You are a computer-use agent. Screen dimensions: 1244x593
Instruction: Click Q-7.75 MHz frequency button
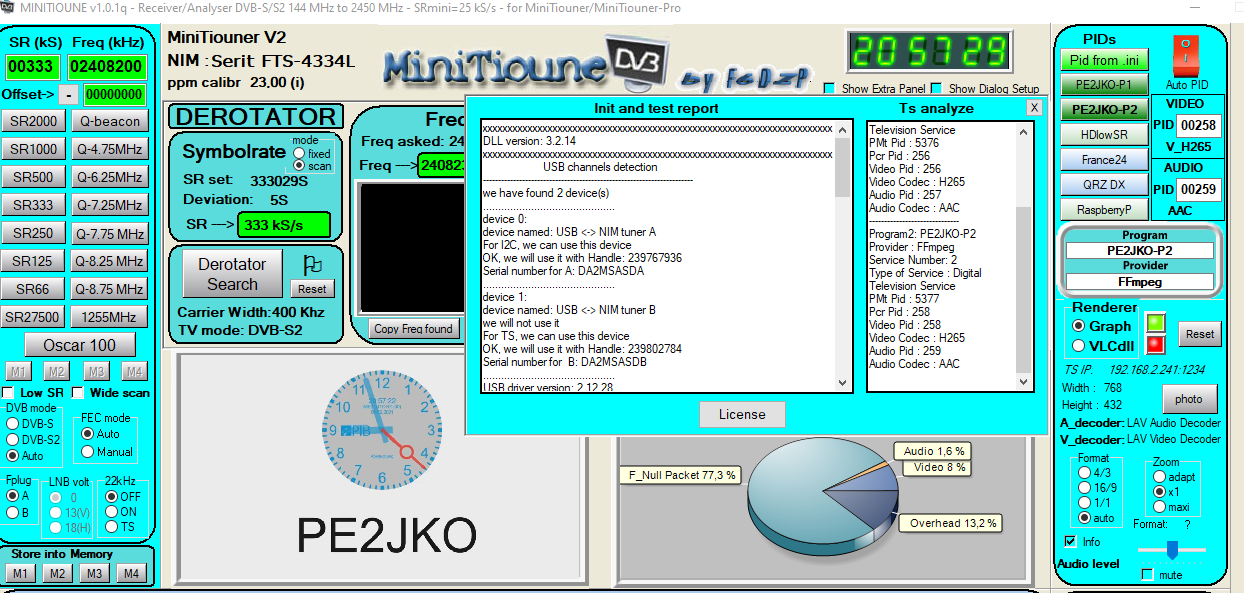[x=109, y=233]
